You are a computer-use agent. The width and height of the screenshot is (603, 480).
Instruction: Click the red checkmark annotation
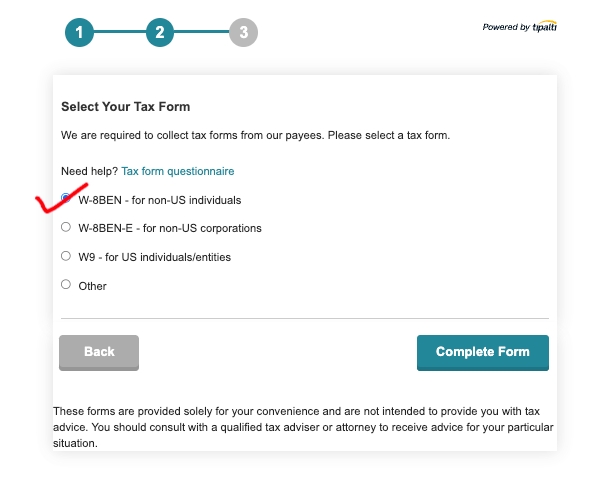point(62,198)
